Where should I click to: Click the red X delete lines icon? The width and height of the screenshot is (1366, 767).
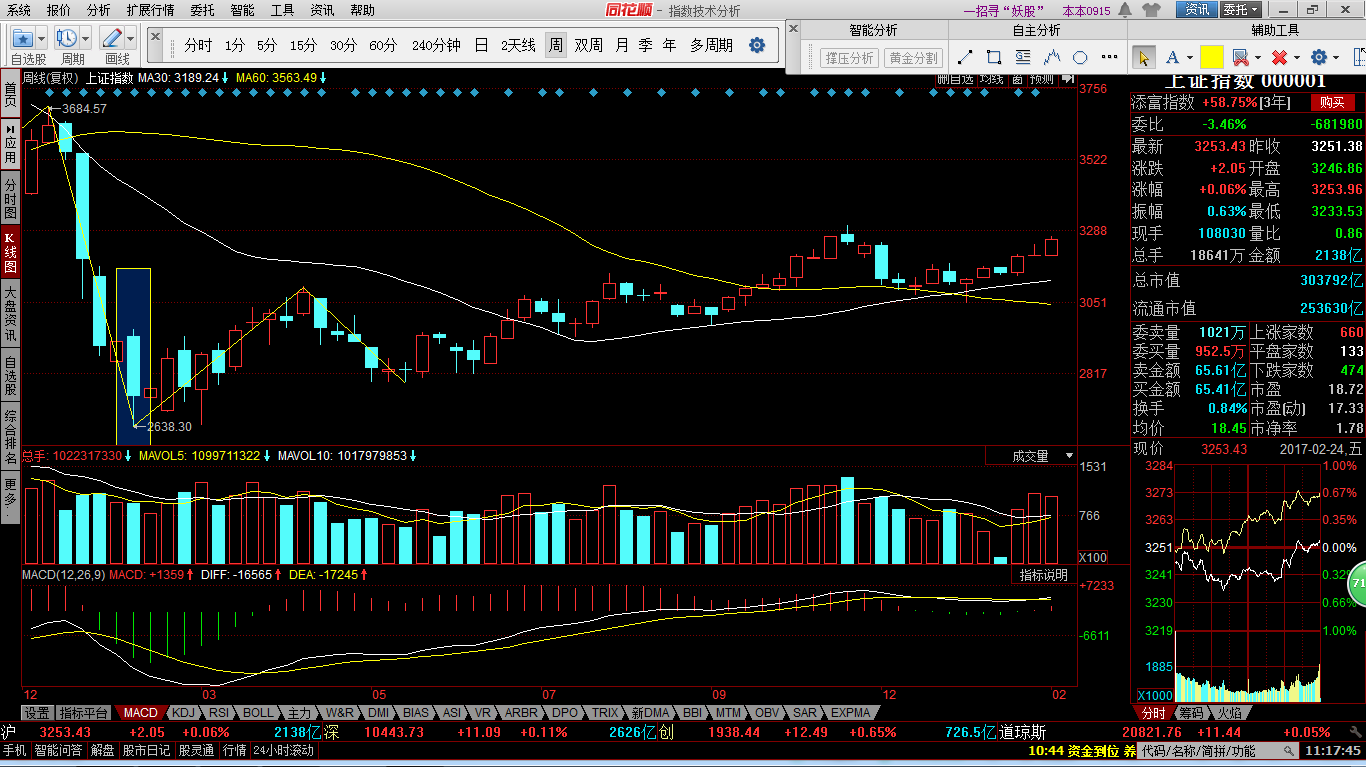(1279, 58)
